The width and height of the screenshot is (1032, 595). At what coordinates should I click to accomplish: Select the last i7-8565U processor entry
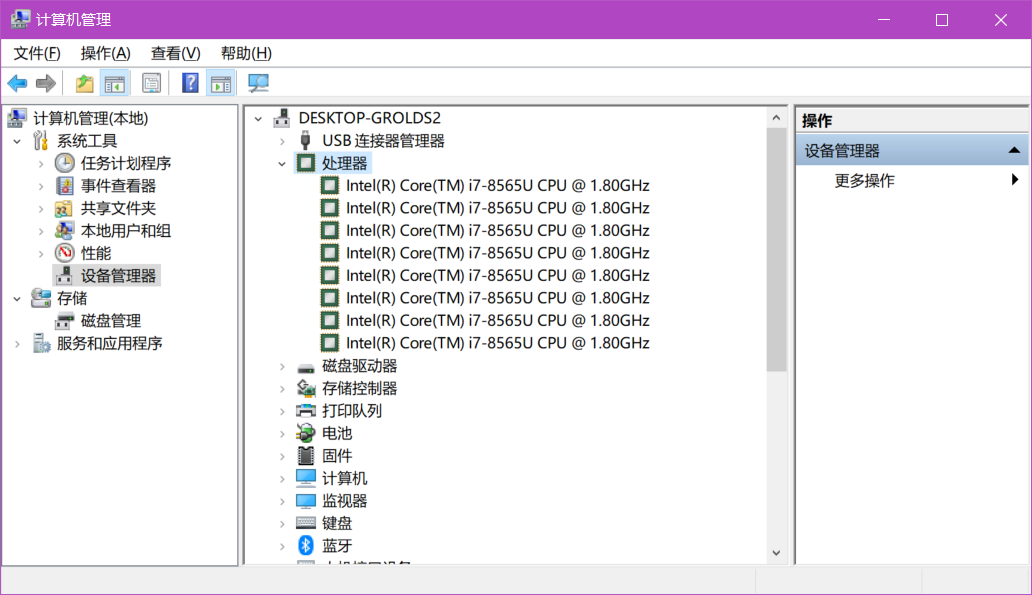coord(498,343)
